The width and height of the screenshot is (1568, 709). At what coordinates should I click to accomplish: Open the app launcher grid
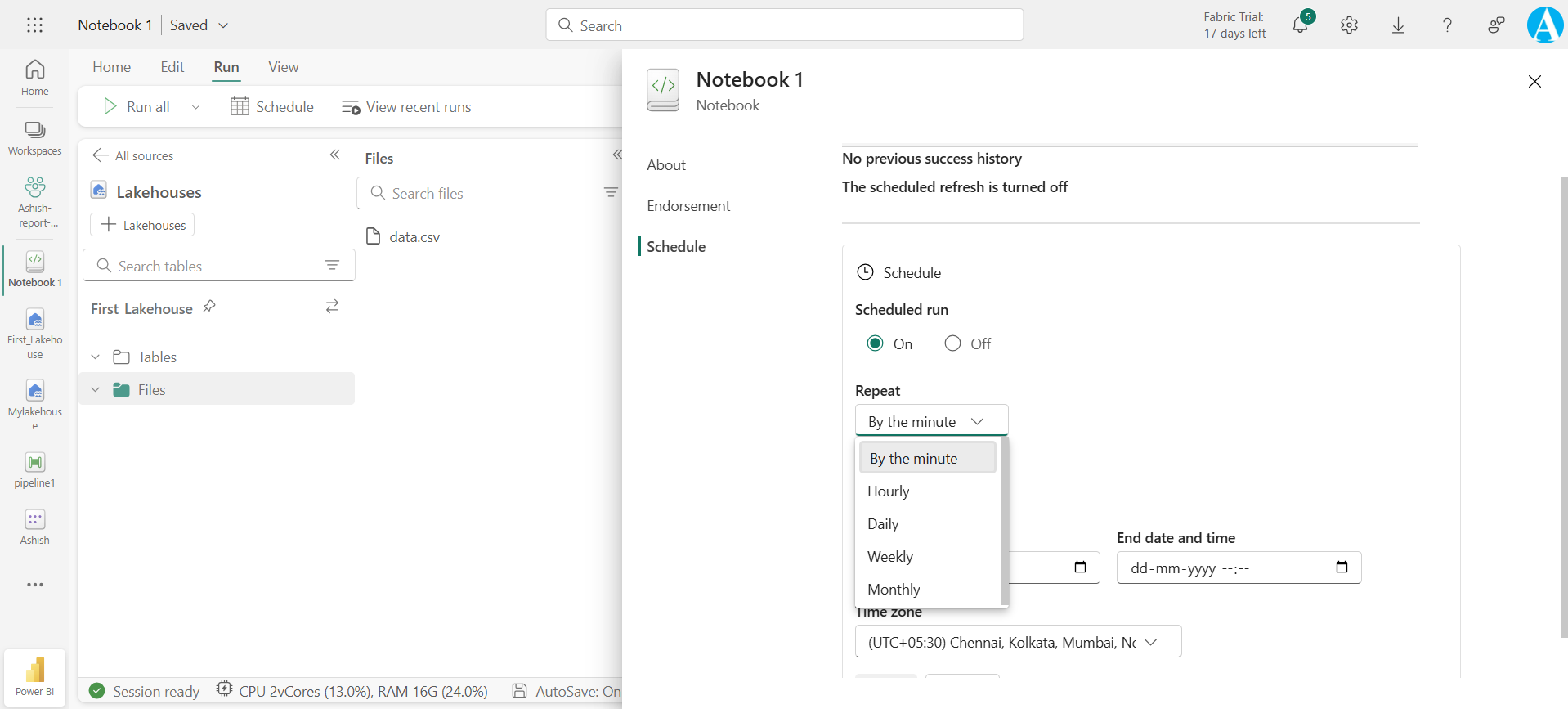click(34, 25)
